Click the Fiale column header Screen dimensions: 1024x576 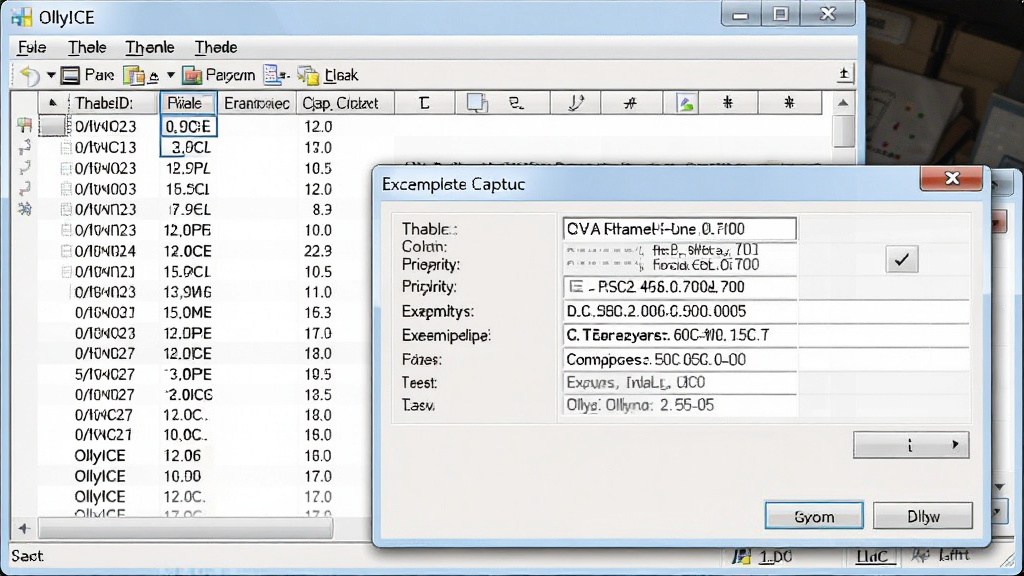[188, 103]
